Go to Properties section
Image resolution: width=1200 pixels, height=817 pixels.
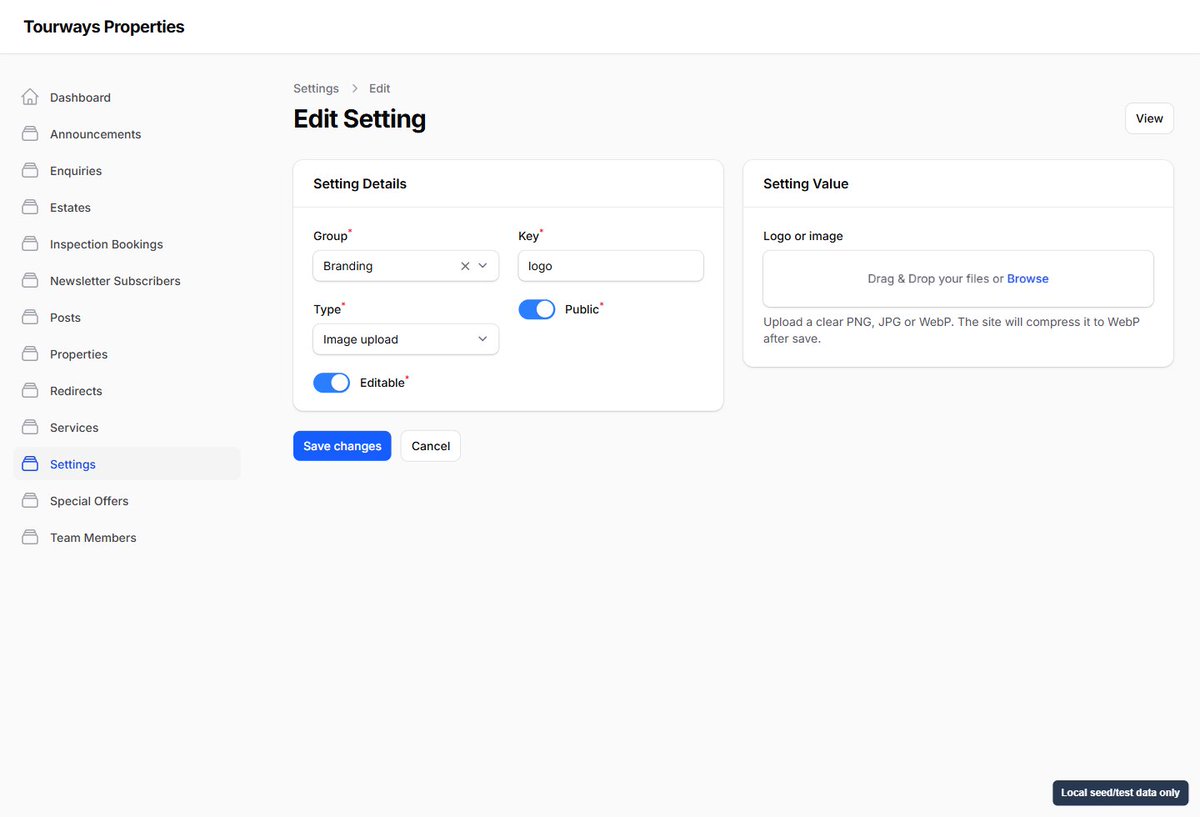[x=127, y=354]
